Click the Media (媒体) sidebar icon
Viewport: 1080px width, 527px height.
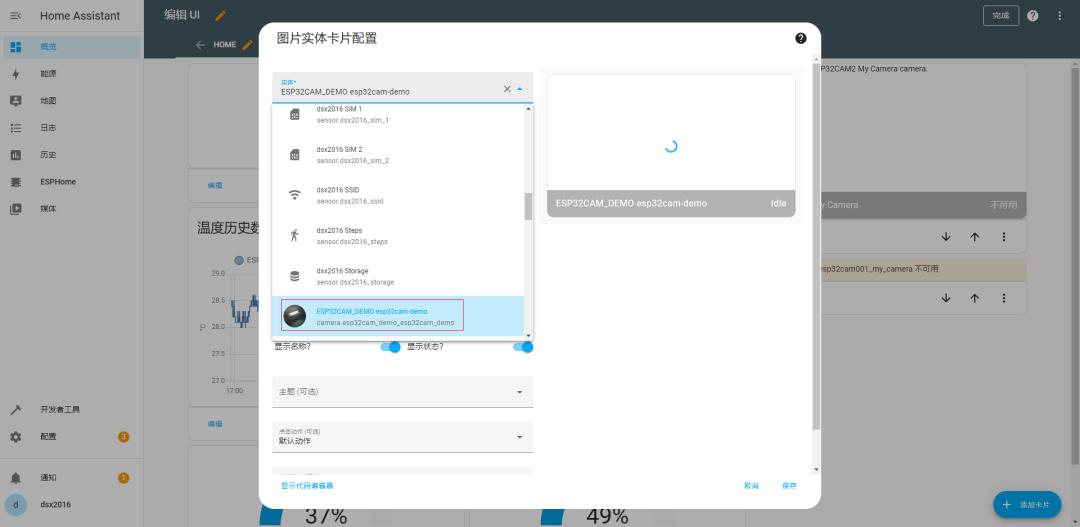[16, 209]
